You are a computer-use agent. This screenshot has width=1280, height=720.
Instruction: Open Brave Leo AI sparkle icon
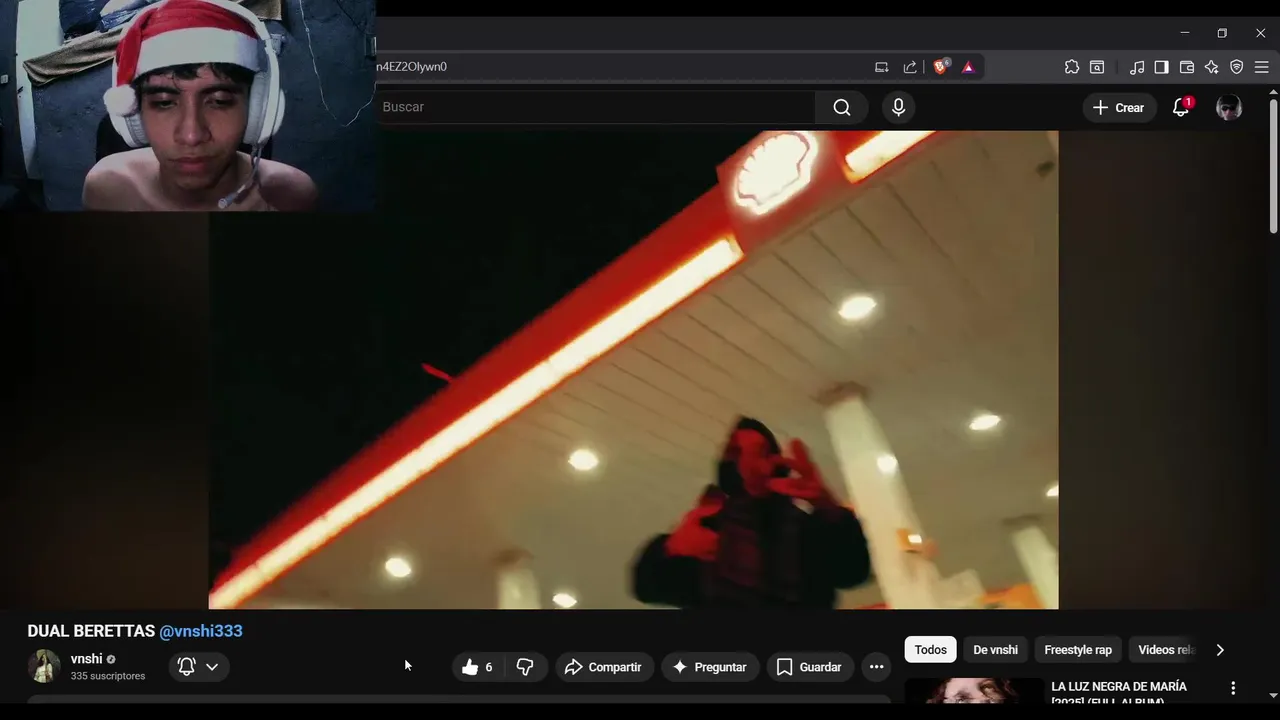pos(1211,67)
